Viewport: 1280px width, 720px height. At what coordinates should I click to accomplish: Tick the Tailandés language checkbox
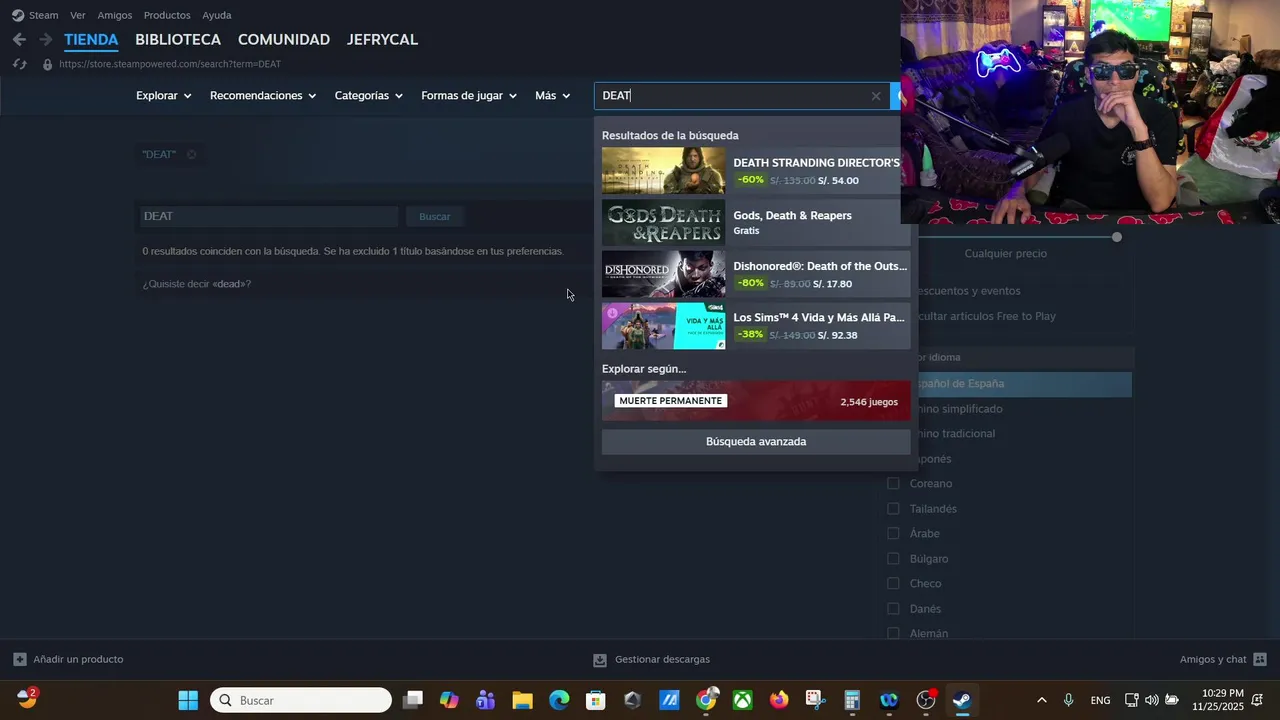(x=893, y=509)
